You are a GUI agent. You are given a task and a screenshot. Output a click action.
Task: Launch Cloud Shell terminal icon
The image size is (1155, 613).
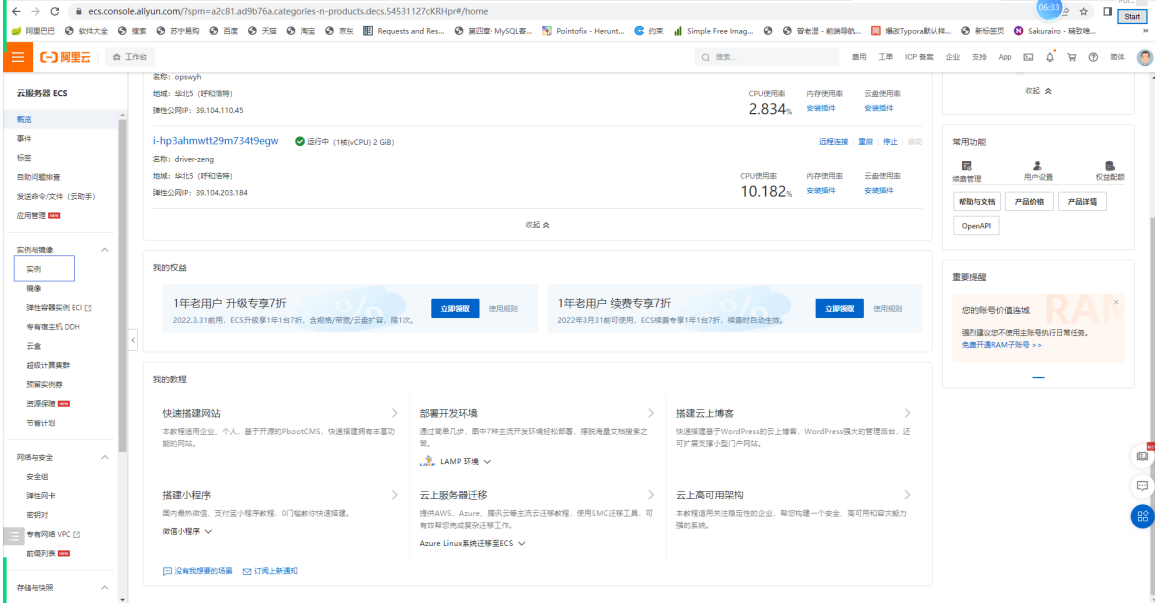[x=1028, y=57]
